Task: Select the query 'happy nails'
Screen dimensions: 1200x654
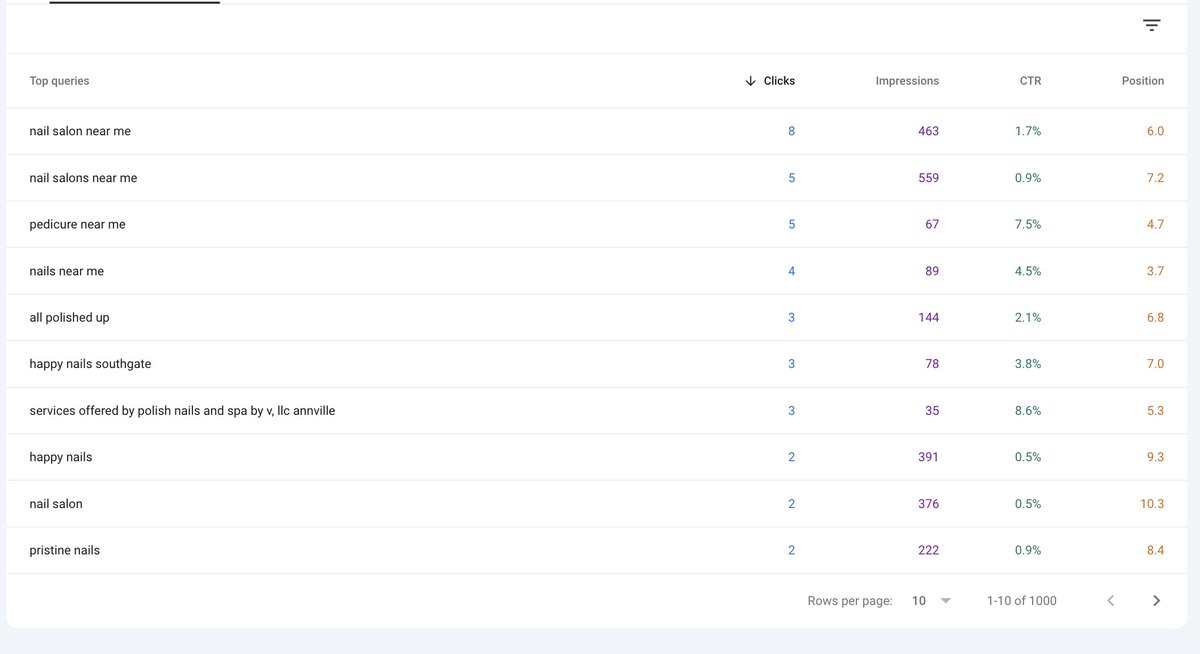Action: tap(60, 457)
